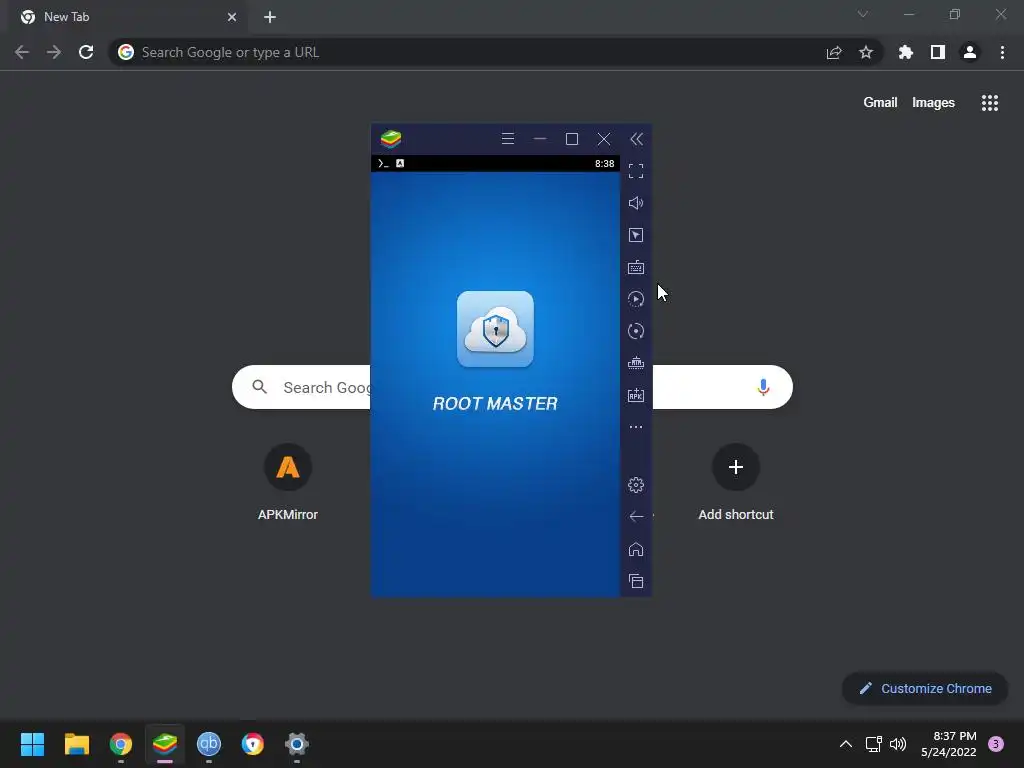Reload the Chrome page
Viewport: 1024px width, 768px height.
click(x=86, y=52)
